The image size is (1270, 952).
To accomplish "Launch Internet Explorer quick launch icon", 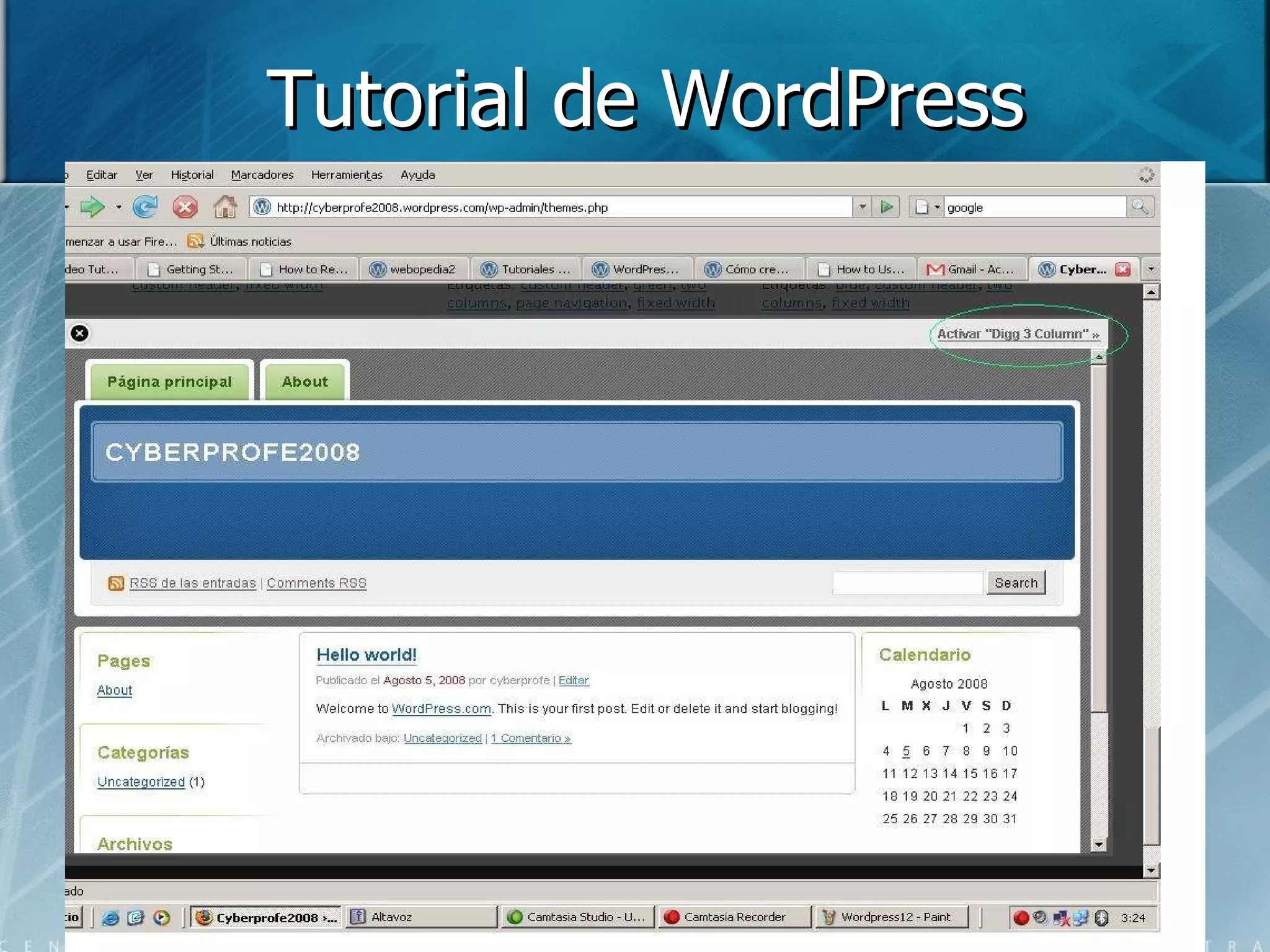I will (110, 918).
